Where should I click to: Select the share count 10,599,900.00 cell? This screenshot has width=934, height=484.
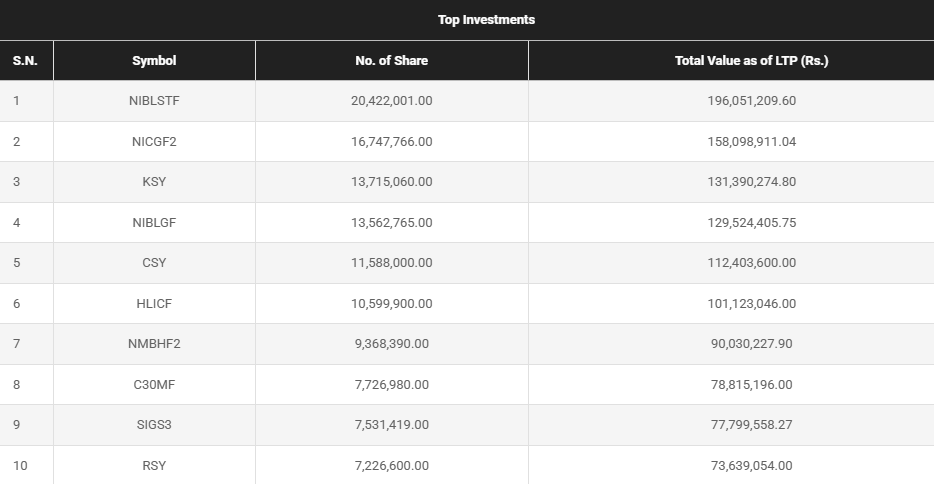coord(391,304)
